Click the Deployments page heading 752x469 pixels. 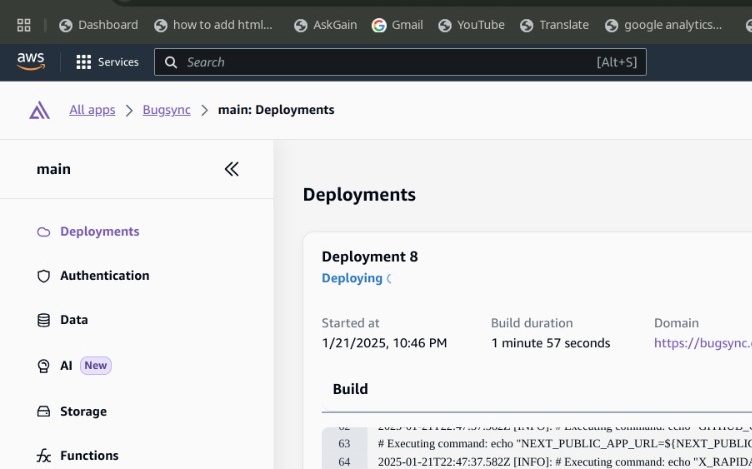point(359,195)
